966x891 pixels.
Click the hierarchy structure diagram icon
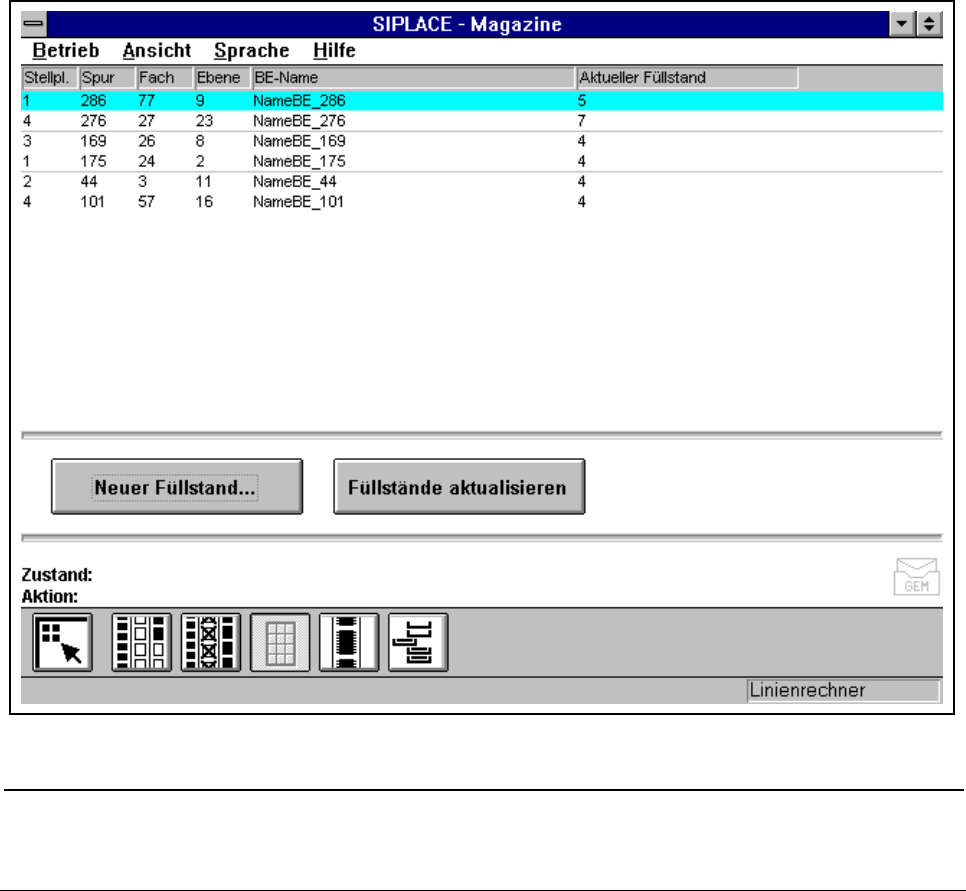pos(418,642)
